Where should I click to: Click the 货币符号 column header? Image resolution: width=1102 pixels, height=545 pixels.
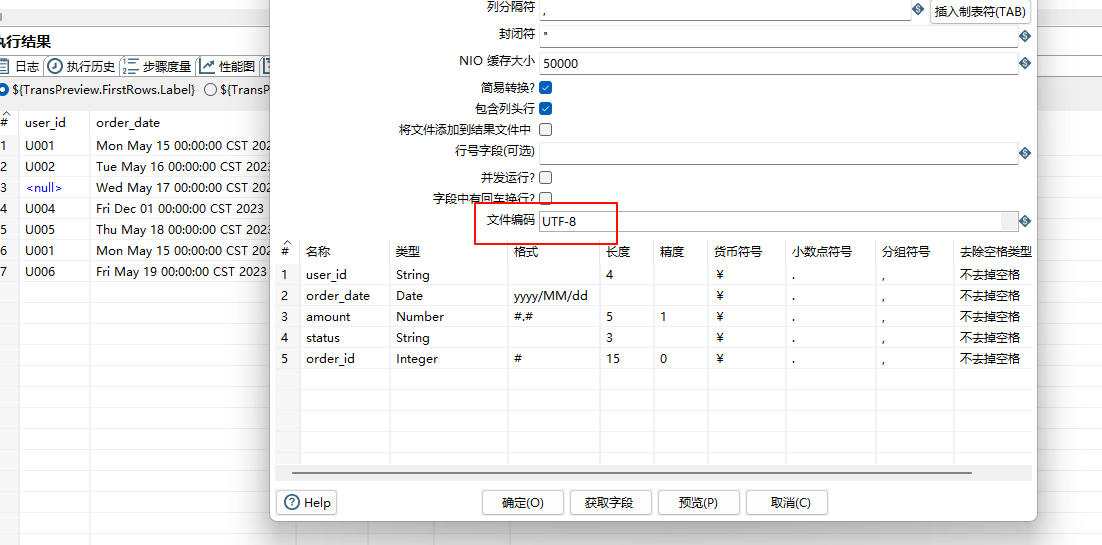[x=746, y=252]
